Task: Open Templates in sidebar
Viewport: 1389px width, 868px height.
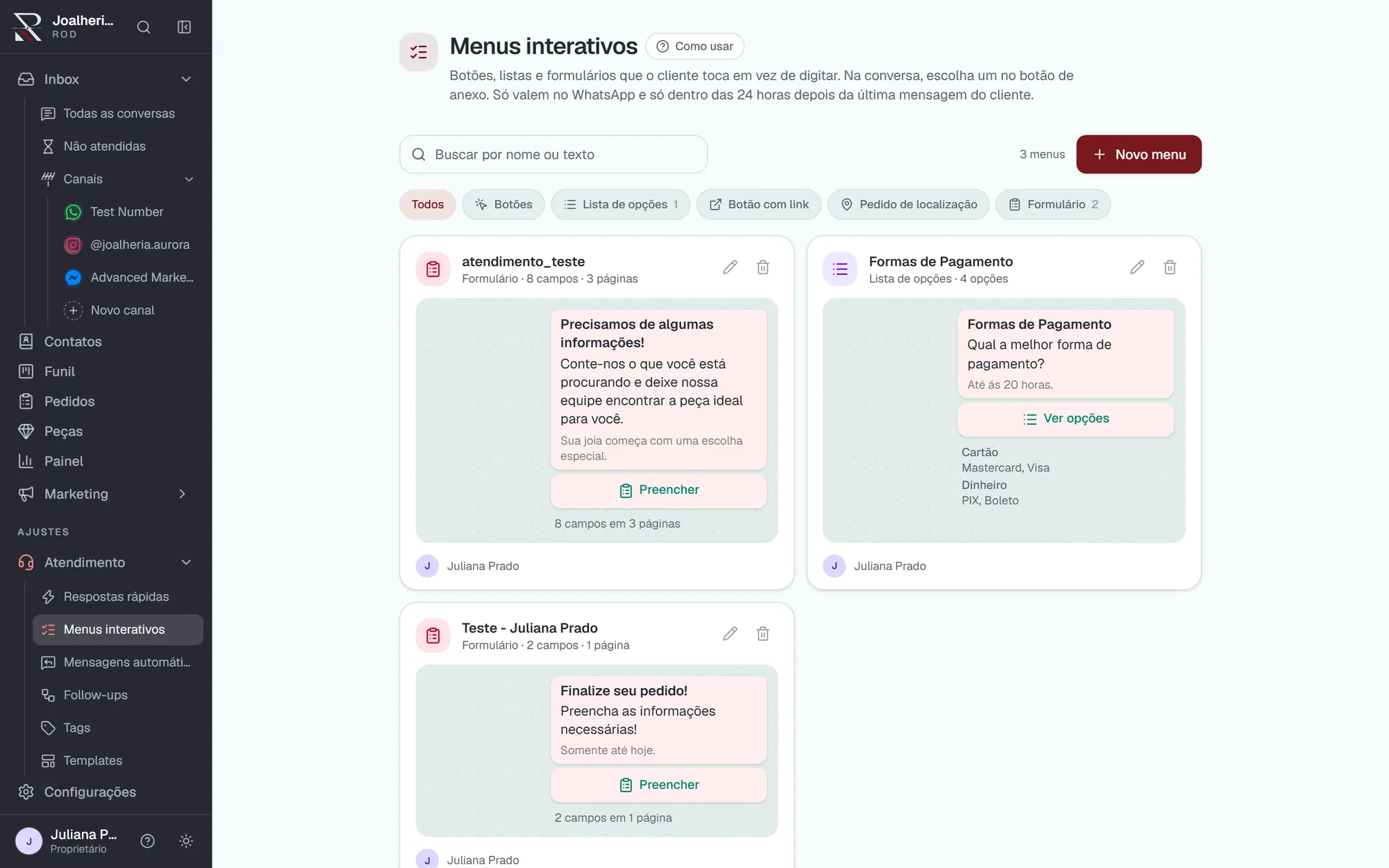Action: coord(118,760)
